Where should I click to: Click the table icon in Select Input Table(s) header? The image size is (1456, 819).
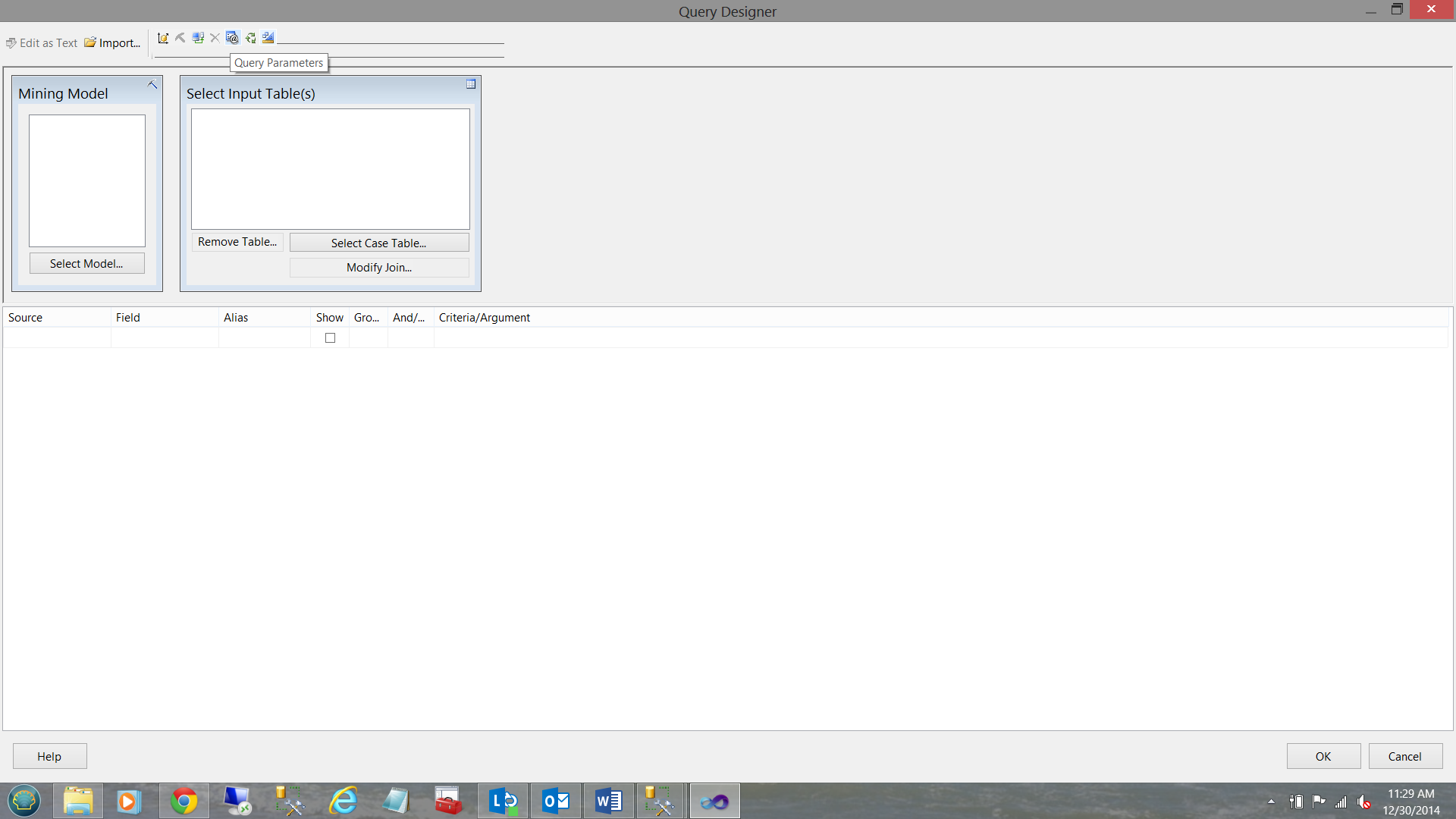pos(471,84)
